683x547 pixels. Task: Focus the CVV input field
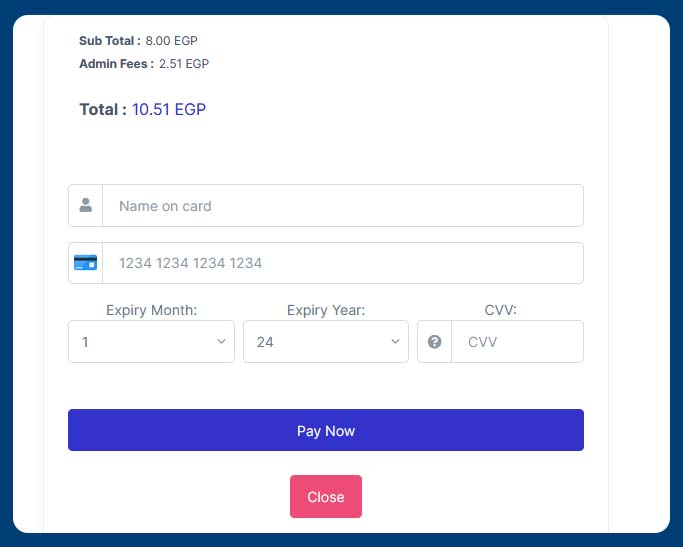tap(517, 342)
